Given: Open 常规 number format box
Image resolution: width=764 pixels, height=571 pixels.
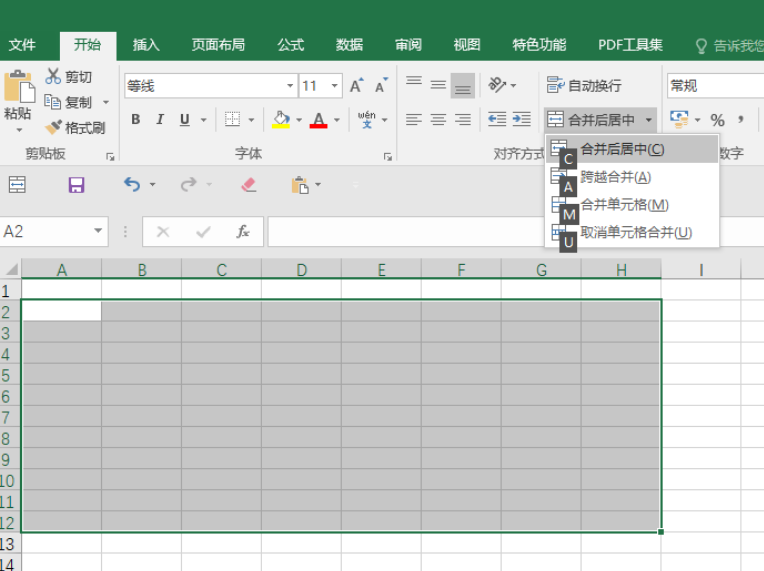Looking at the screenshot, I should [x=715, y=86].
